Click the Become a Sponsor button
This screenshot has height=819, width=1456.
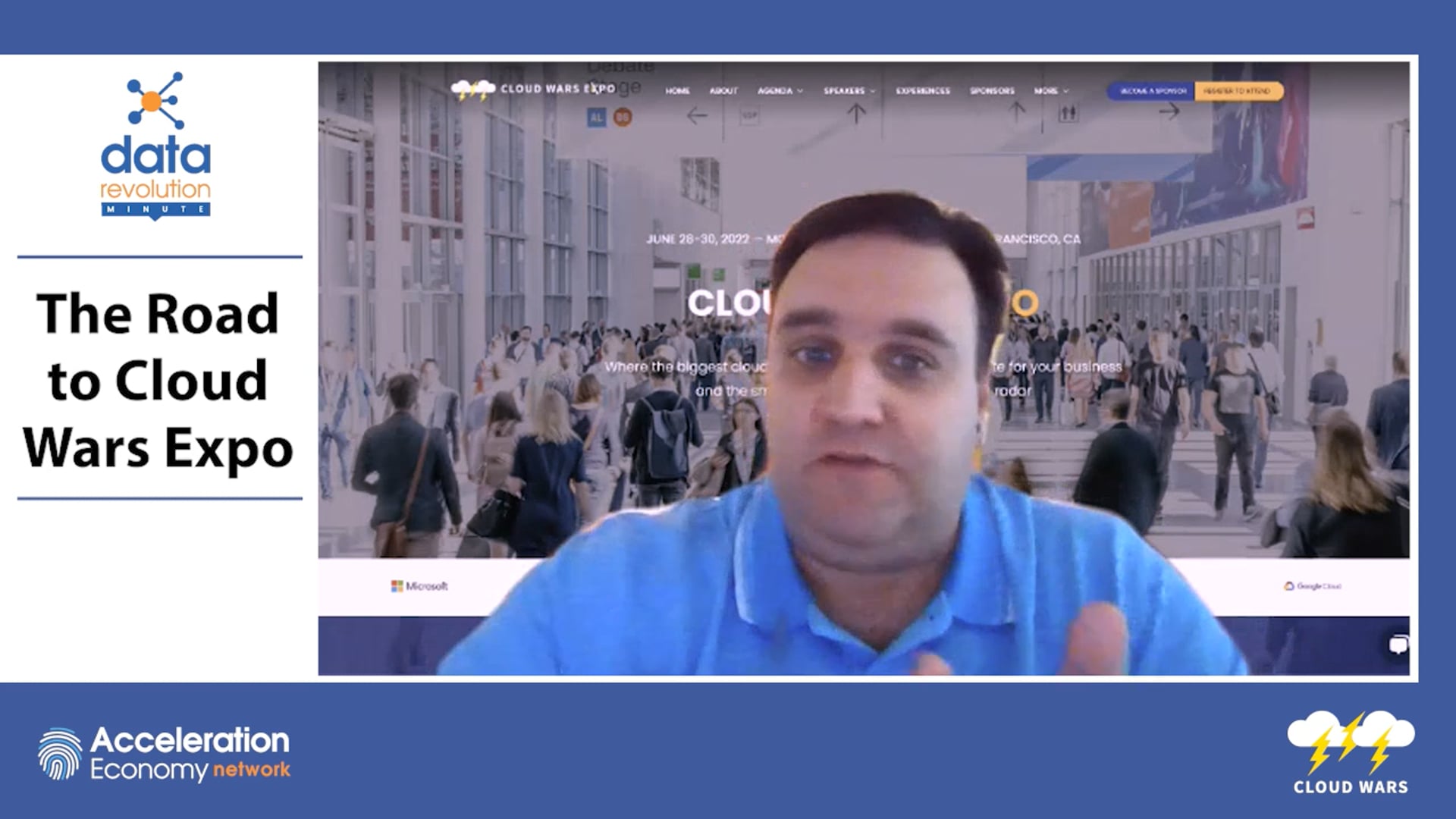click(1151, 91)
